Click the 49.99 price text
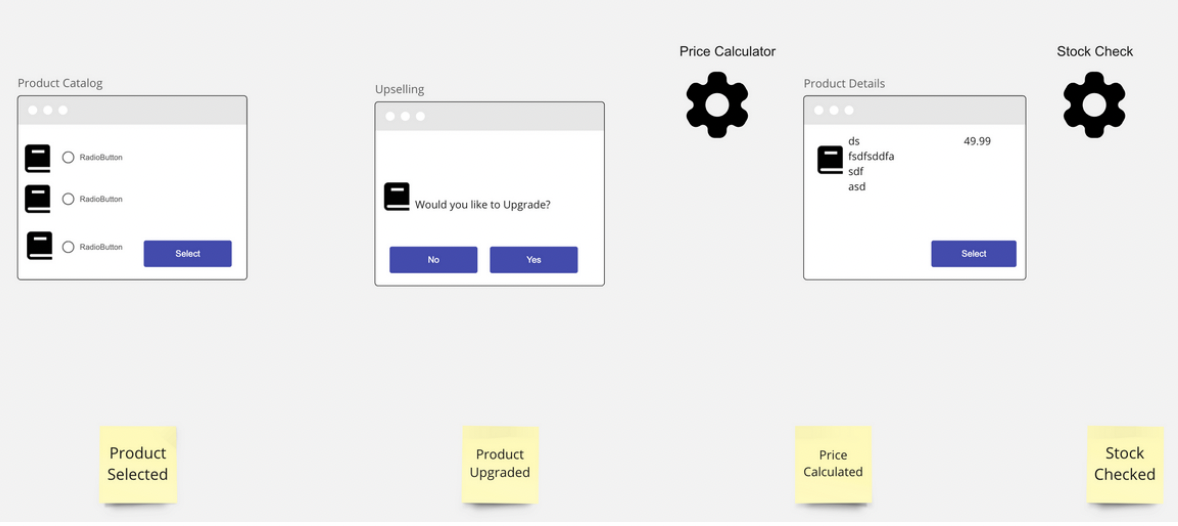The height and width of the screenshot is (526, 1178). (977, 141)
